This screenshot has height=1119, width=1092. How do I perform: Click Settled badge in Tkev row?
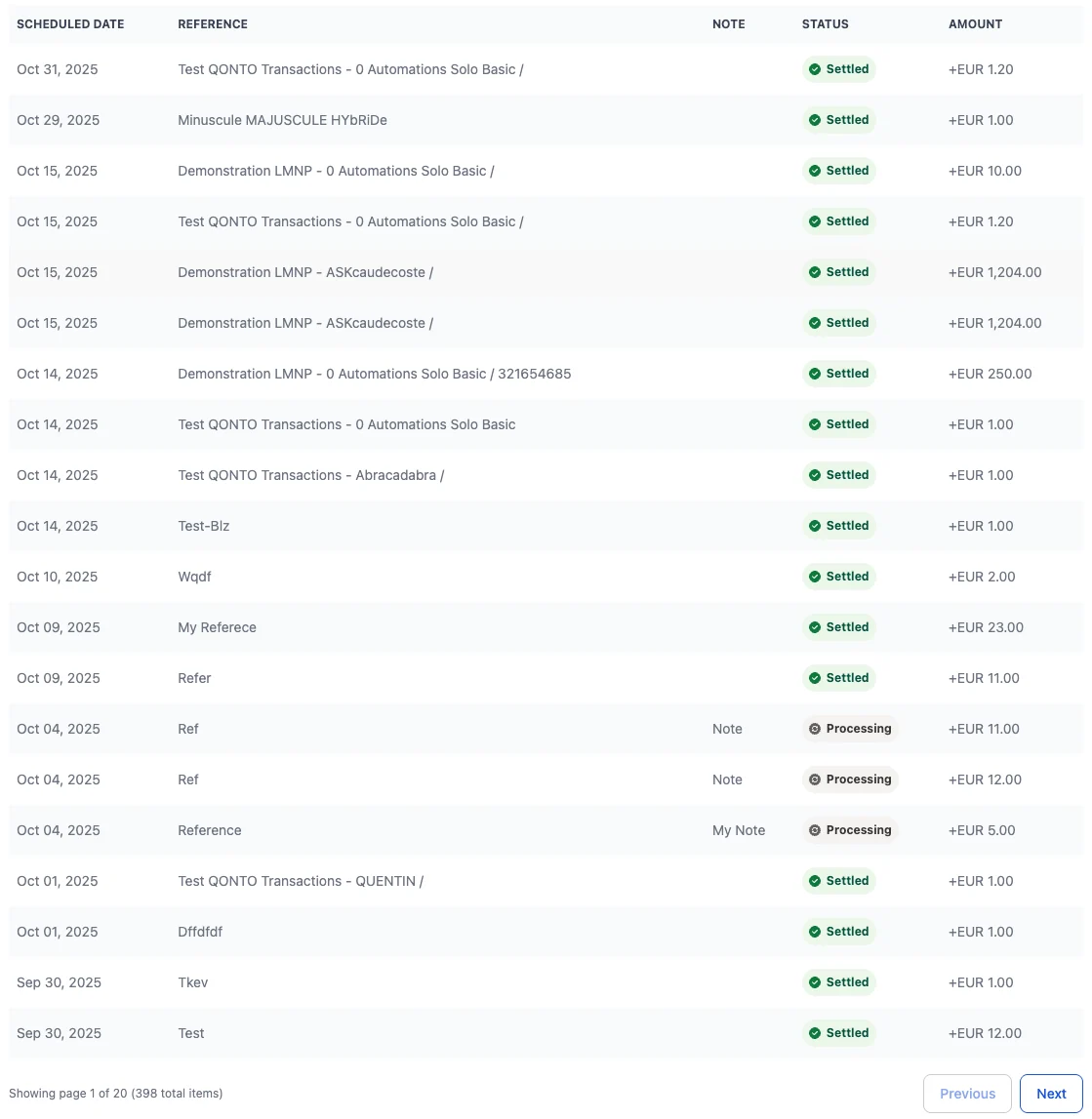click(838, 982)
